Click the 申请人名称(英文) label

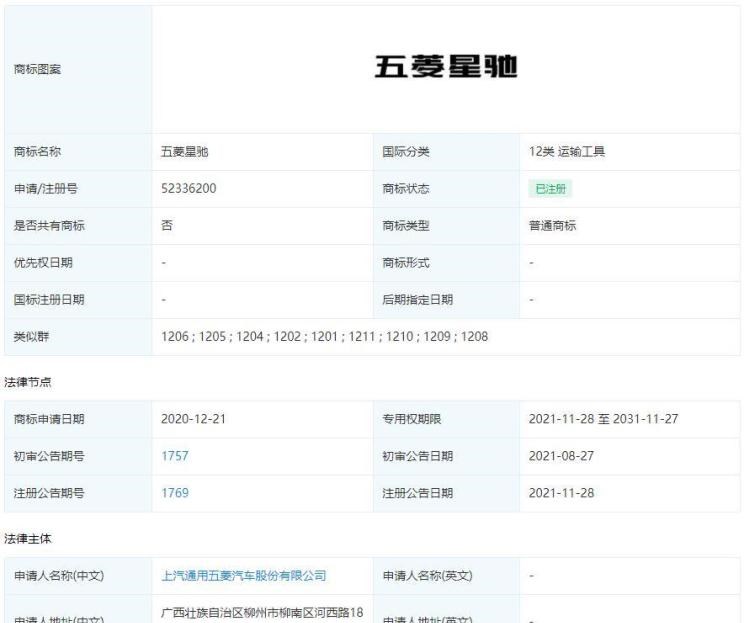click(x=428, y=576)
